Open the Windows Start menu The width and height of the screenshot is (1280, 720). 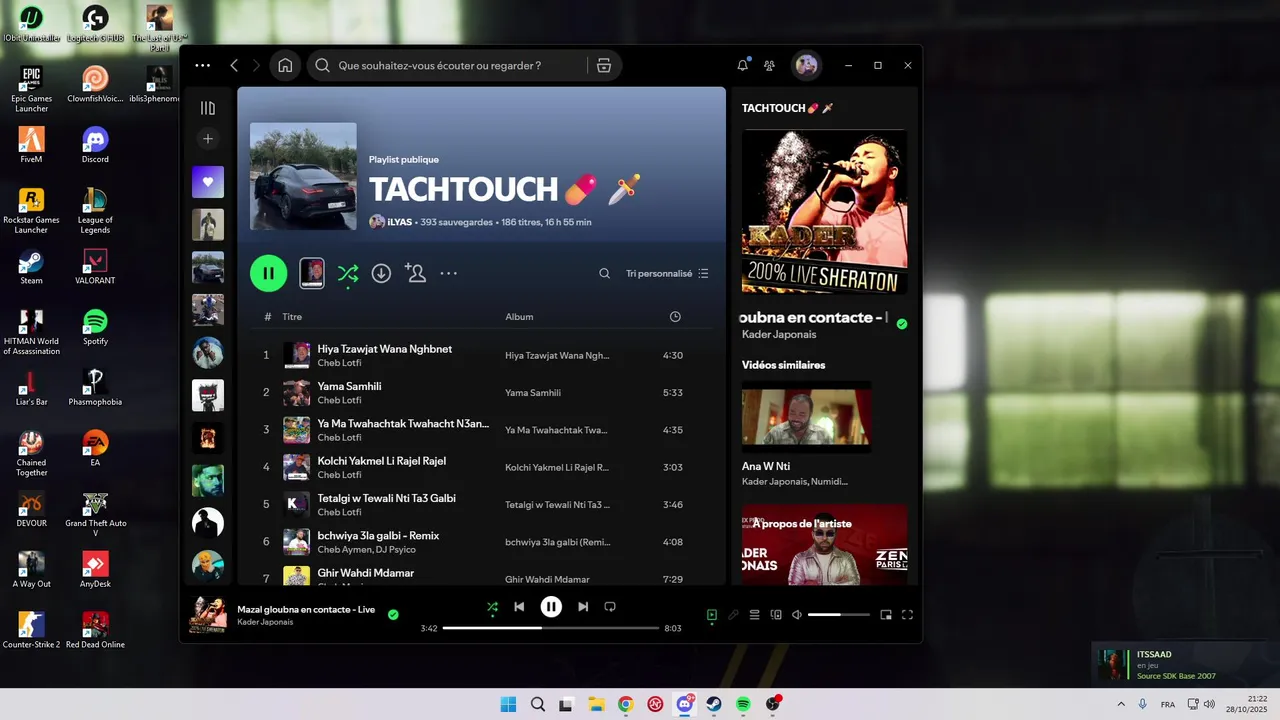pos(508,704)
